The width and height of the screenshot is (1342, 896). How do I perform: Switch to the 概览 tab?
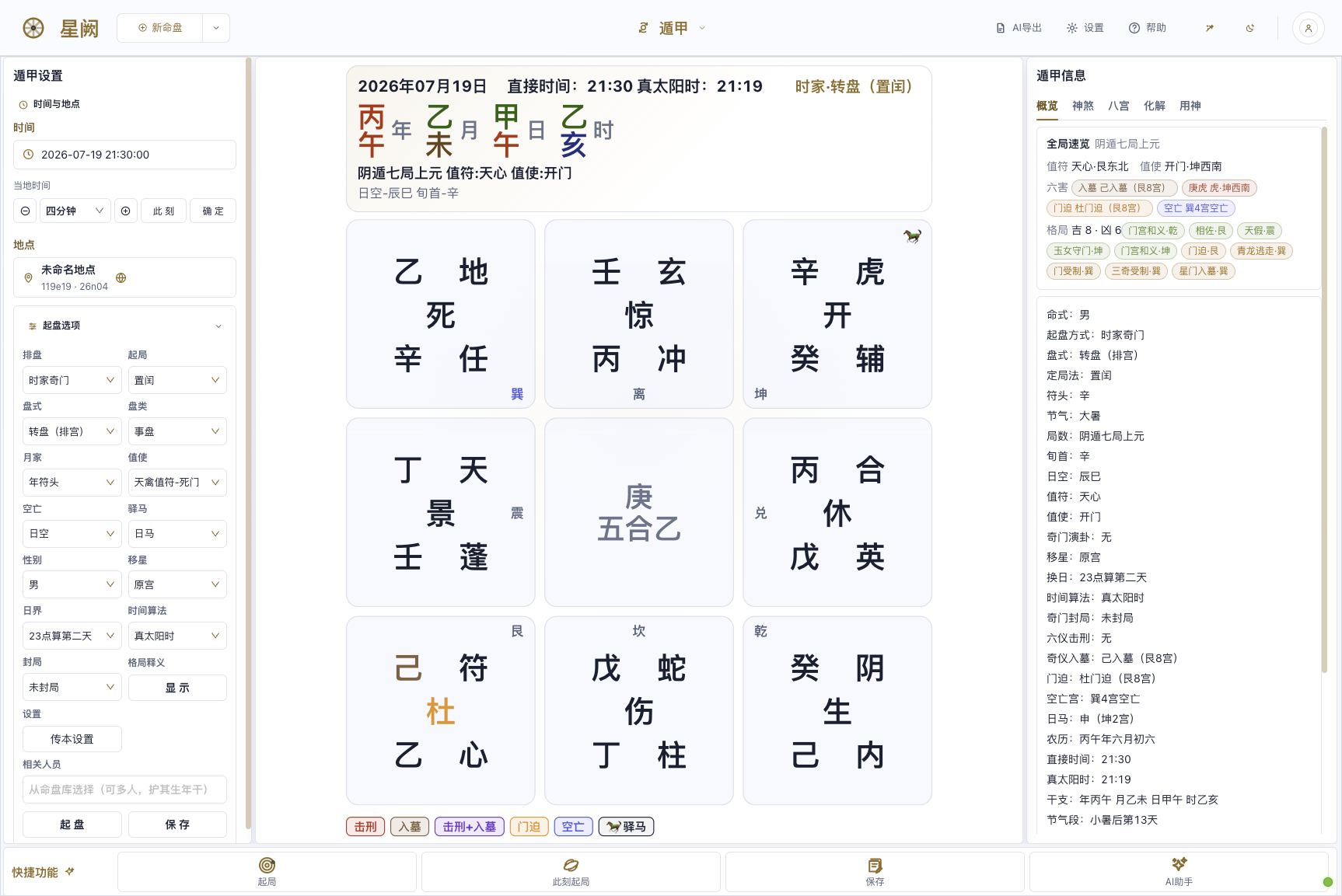pyautogui.click(x=1047, y=106)
